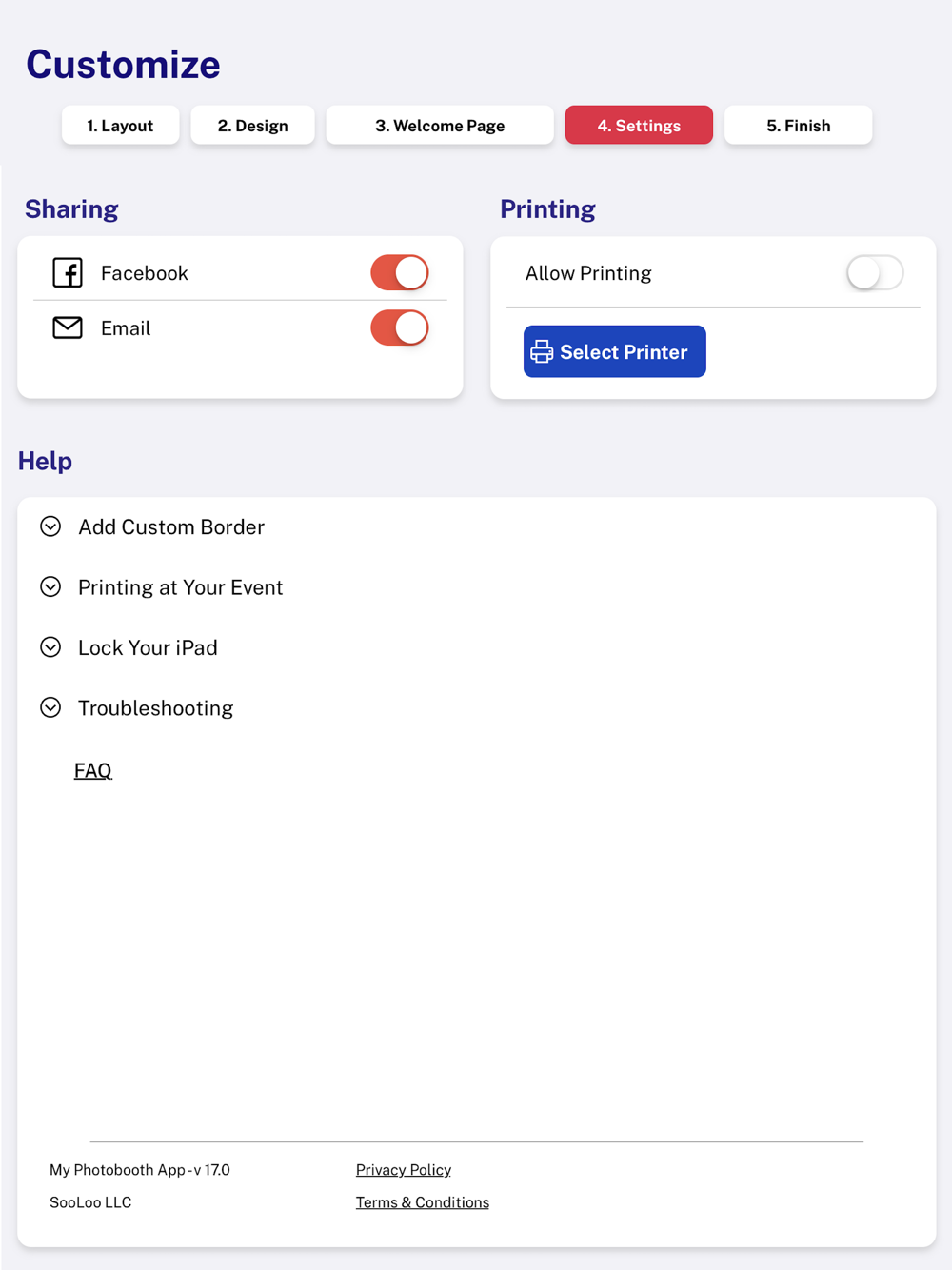The image size is (952, 1270).
Task: Select the 4. Settings tab
Action: [639, 126]
